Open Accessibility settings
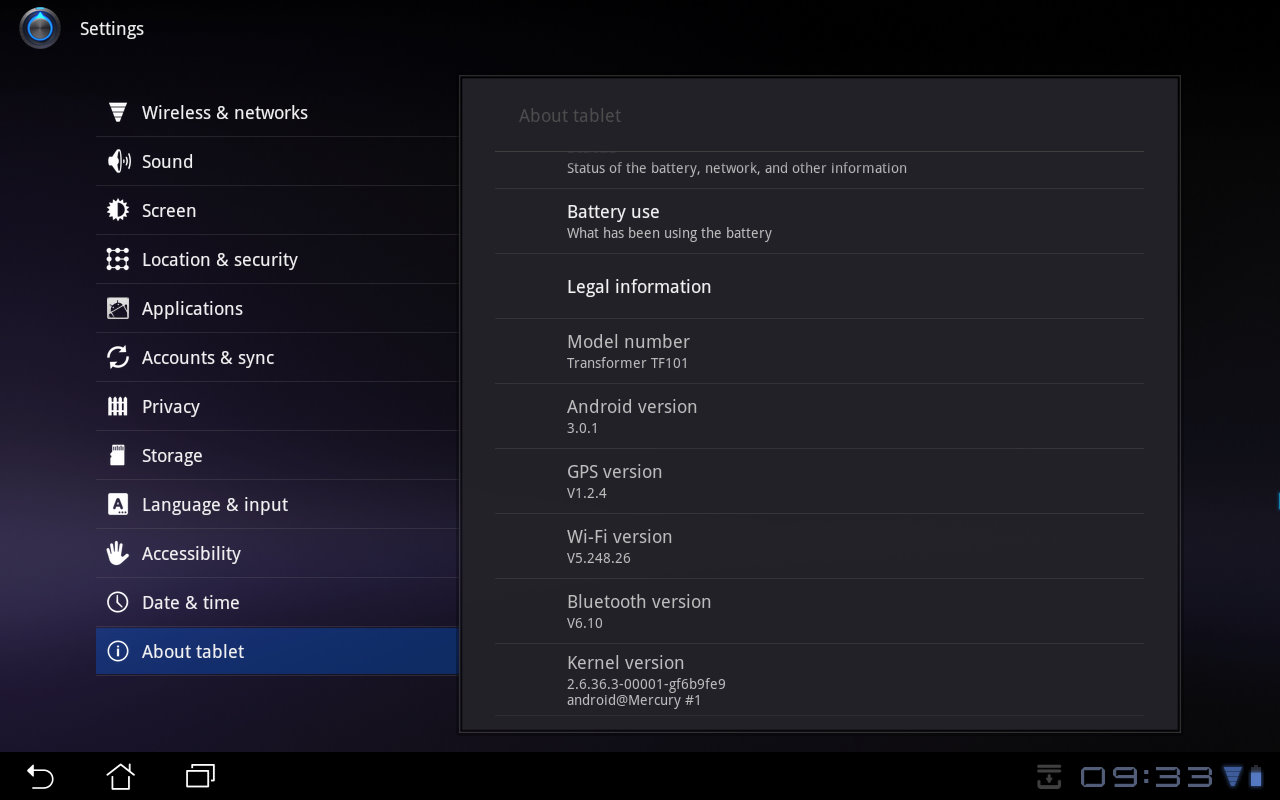Viewport: 1280px width, 800px height. click(x=277, y=553)
